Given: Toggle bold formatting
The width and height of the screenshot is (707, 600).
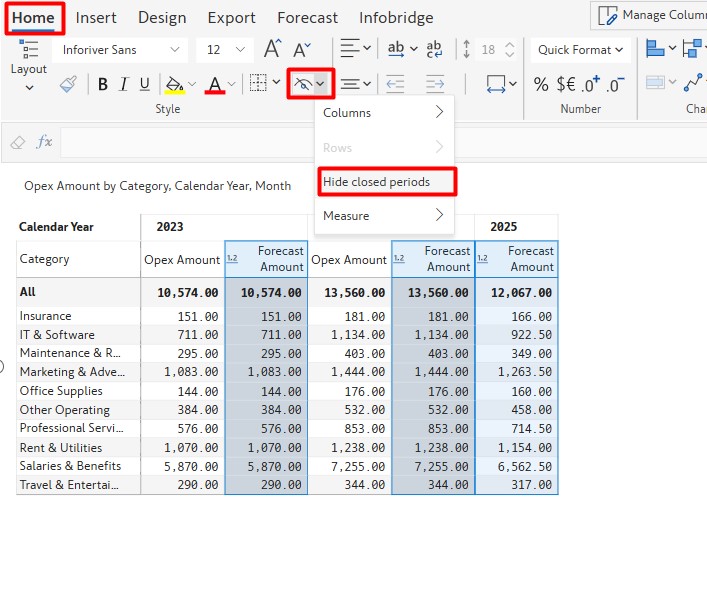Looking at the screenshot, I should 102,85.
